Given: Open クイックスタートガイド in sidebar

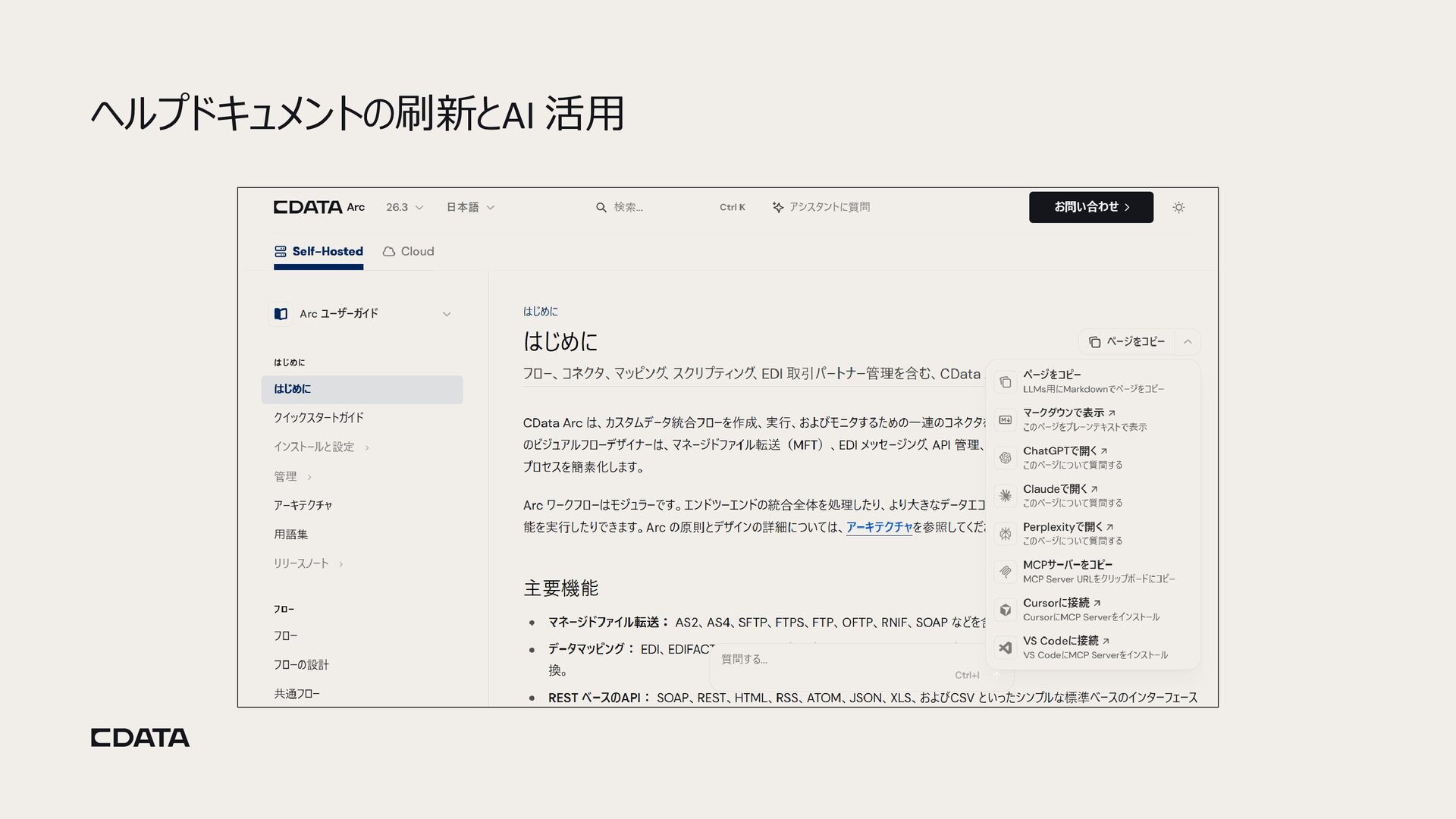Looking at the screenshot, I should 318,418.
